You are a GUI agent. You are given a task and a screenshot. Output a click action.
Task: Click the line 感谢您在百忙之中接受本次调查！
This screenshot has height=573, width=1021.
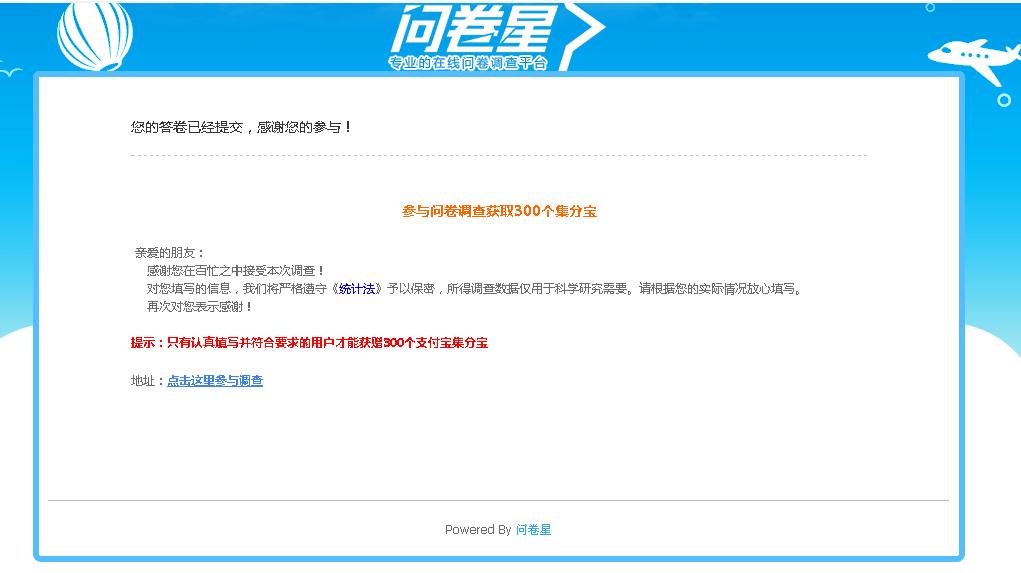point(235,270)
